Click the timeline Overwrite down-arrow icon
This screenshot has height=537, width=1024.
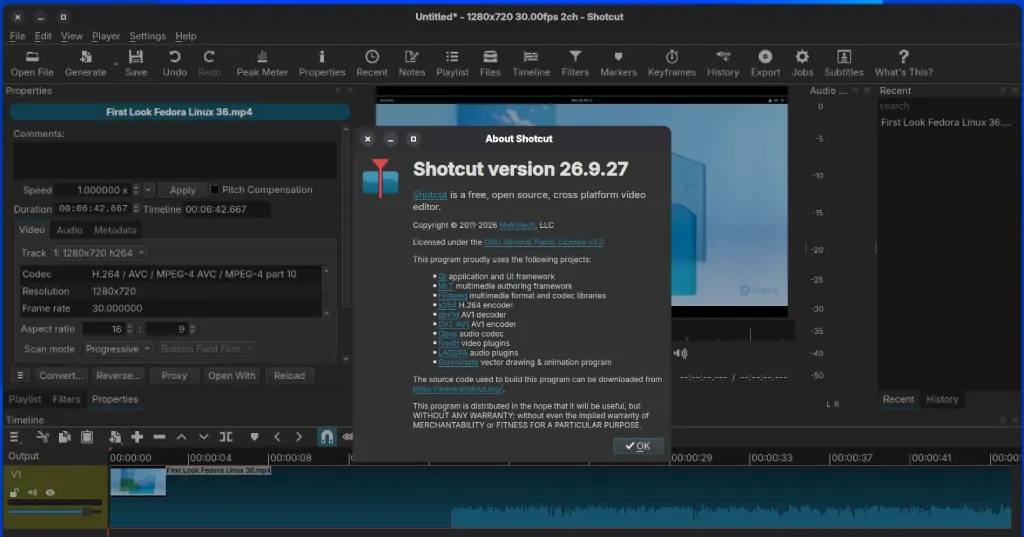coord(204,437)
